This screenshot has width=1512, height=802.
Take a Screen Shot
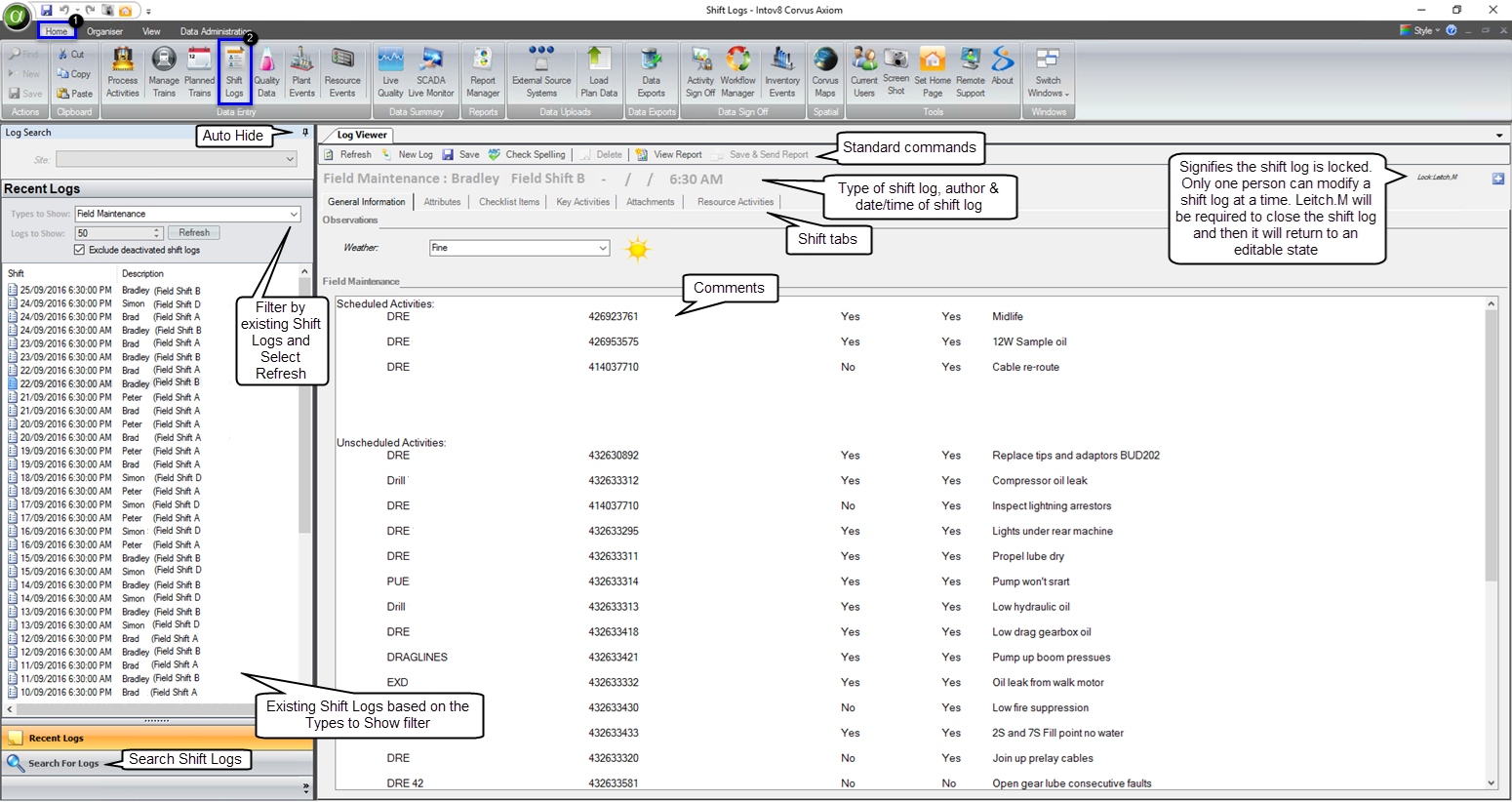[x=896, y=71]
